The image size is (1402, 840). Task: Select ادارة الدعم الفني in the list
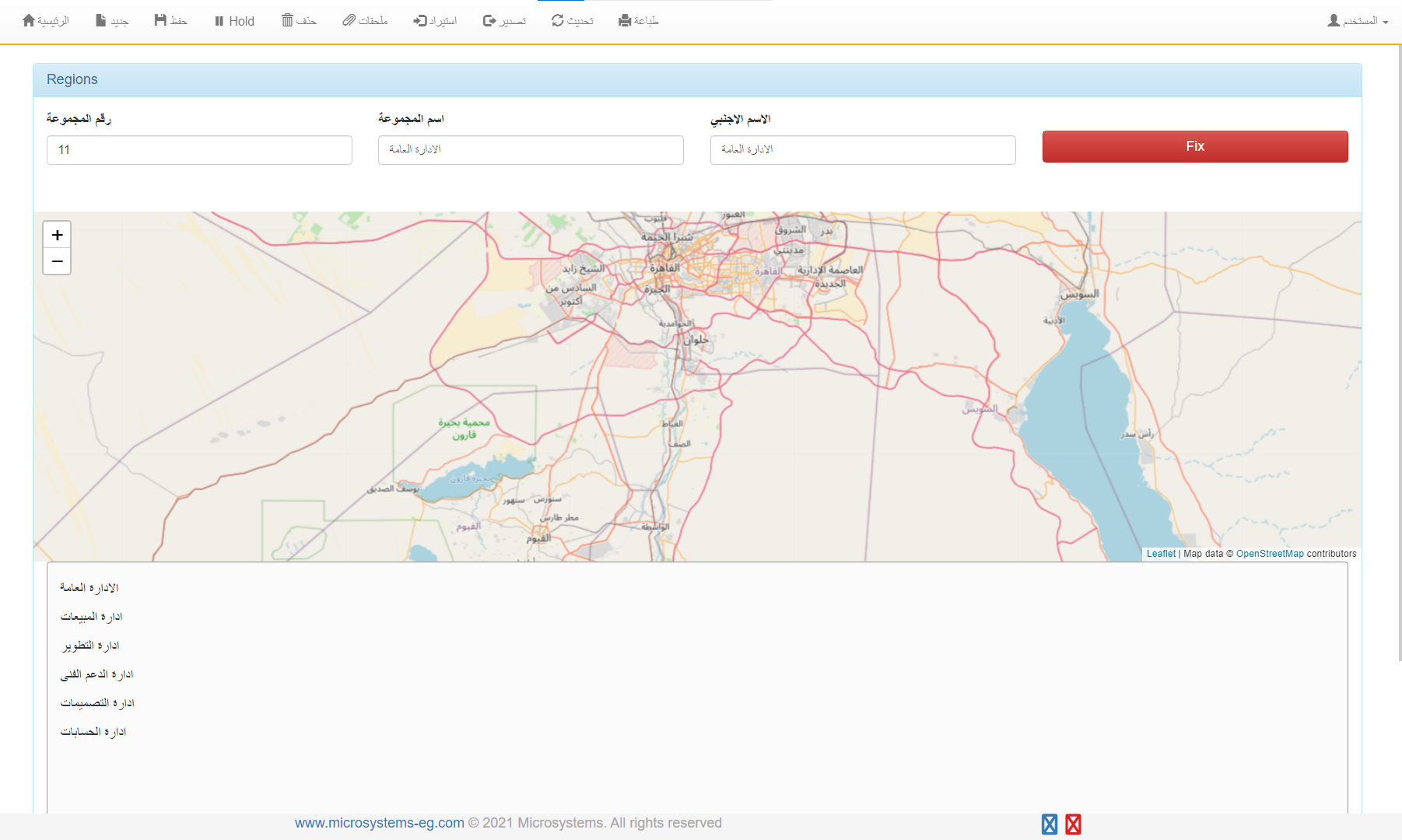tap(97, 674)
